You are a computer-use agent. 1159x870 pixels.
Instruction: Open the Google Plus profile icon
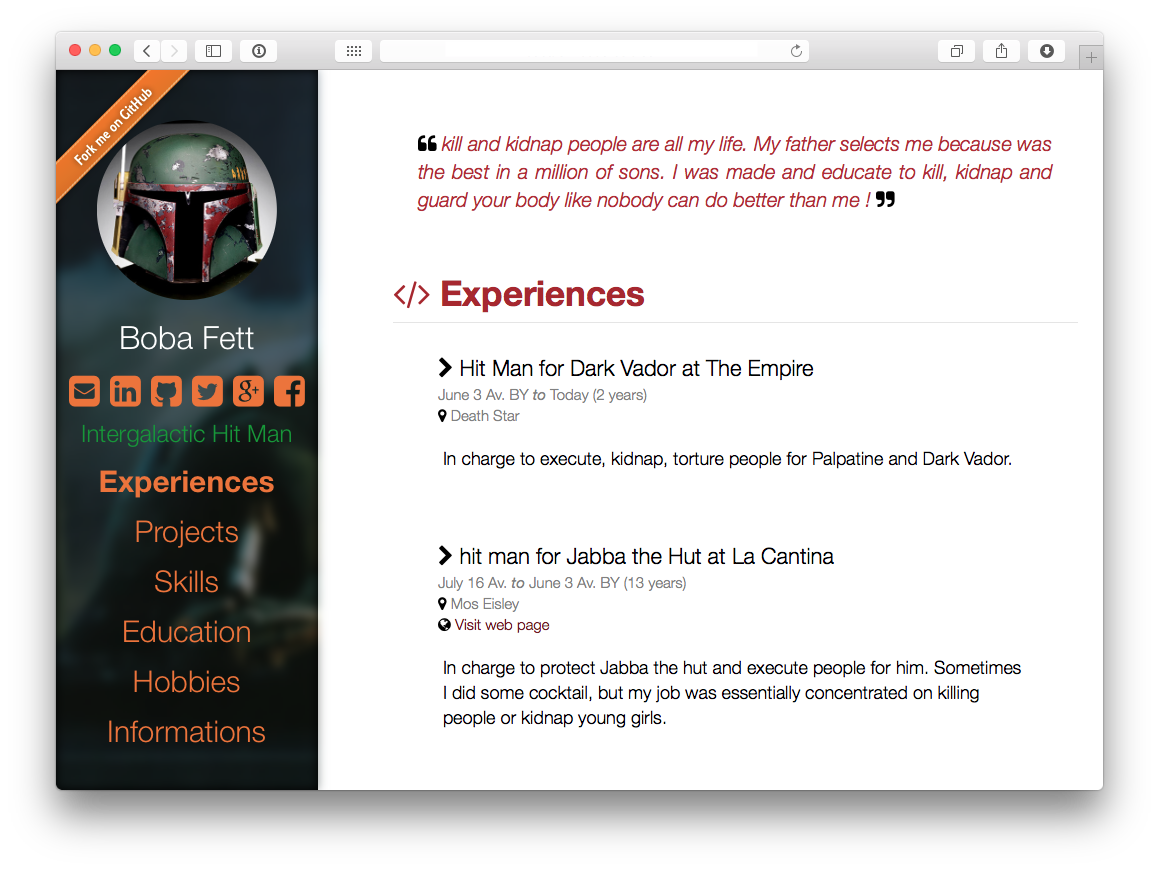248,391
